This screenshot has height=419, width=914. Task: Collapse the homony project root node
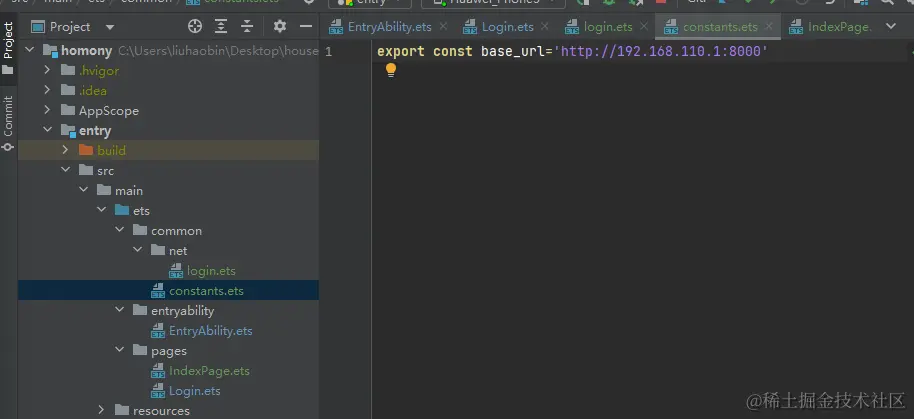coord(30,50)
